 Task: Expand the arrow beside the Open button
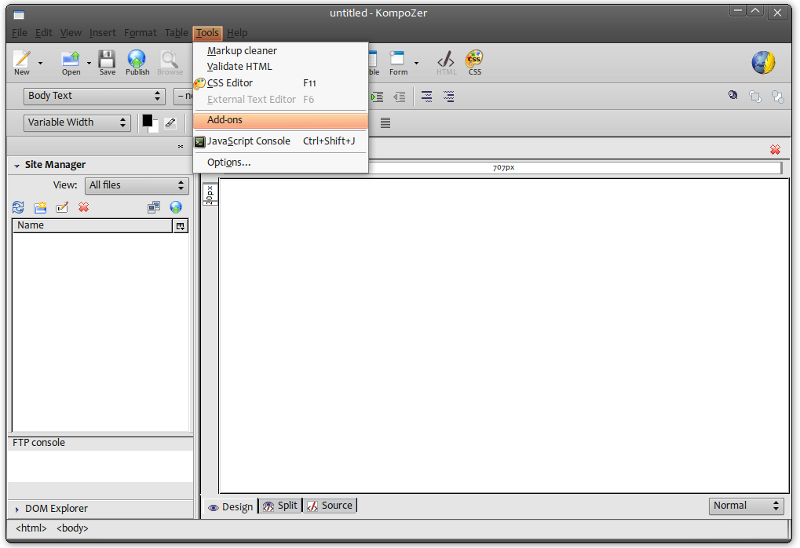pyautogui.click(x=89, y=63)
